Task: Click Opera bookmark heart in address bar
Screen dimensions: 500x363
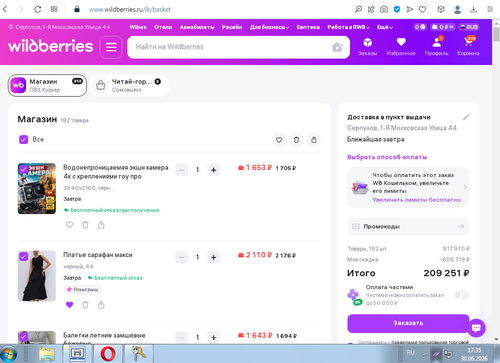Action: (422, 9)
